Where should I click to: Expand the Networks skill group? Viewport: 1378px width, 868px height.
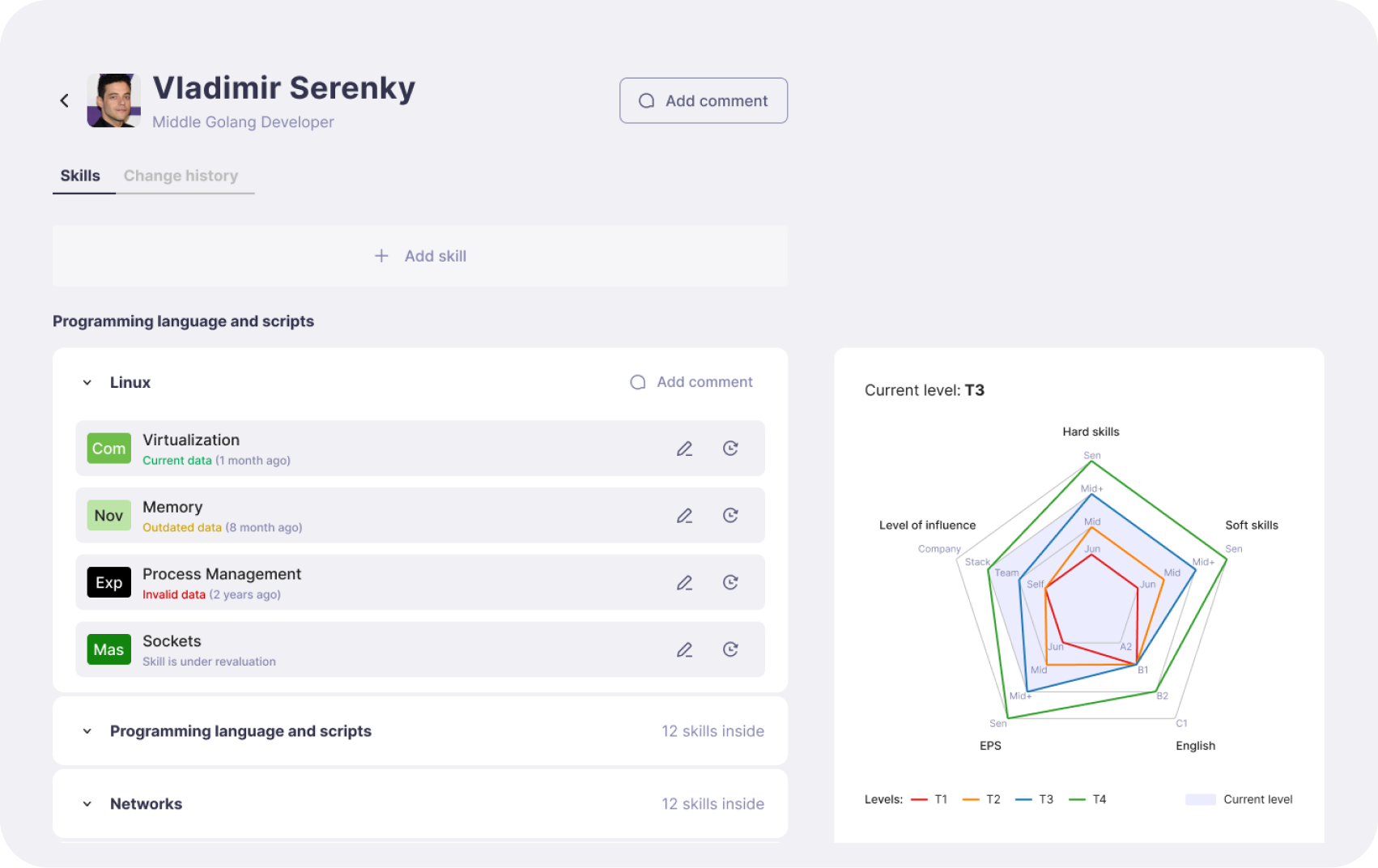click(x=87, y=804)
